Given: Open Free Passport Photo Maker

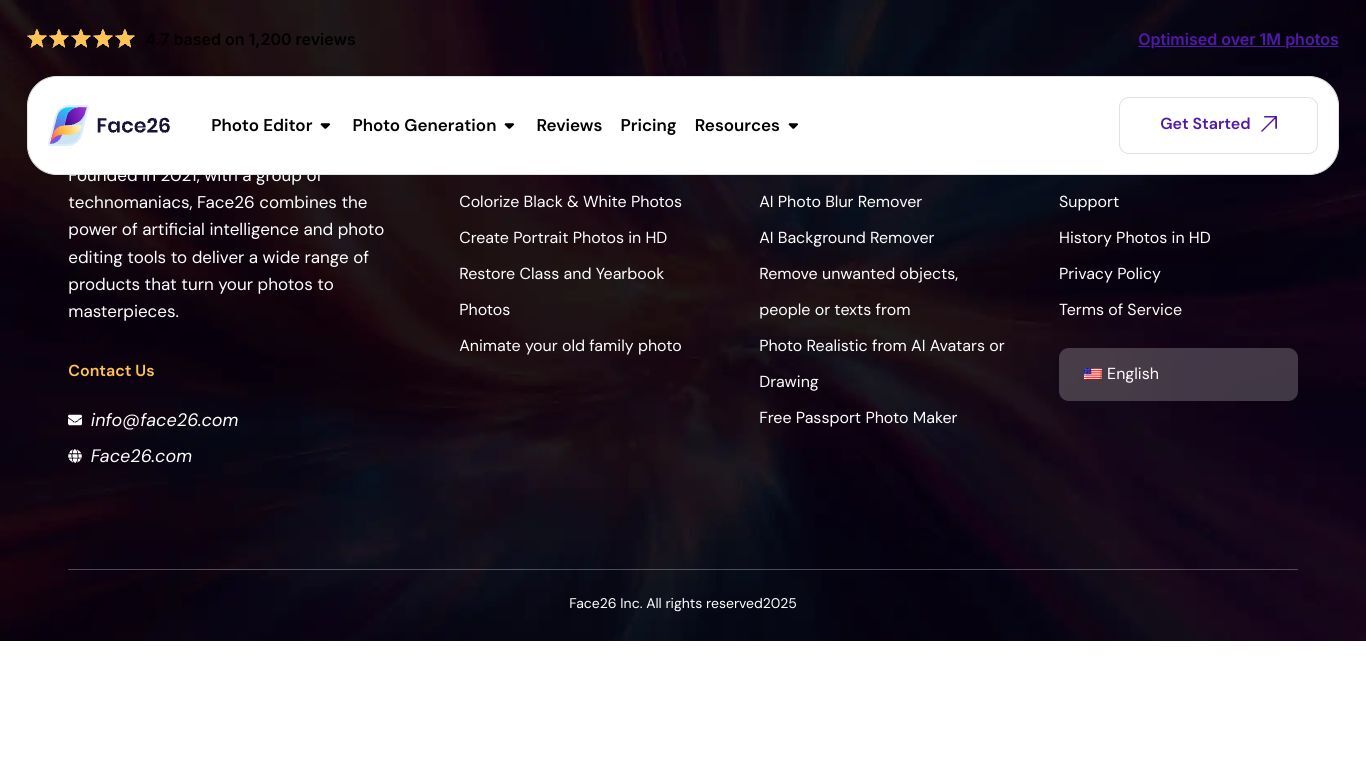Looking at the screenshot, I should coord(858,417).
